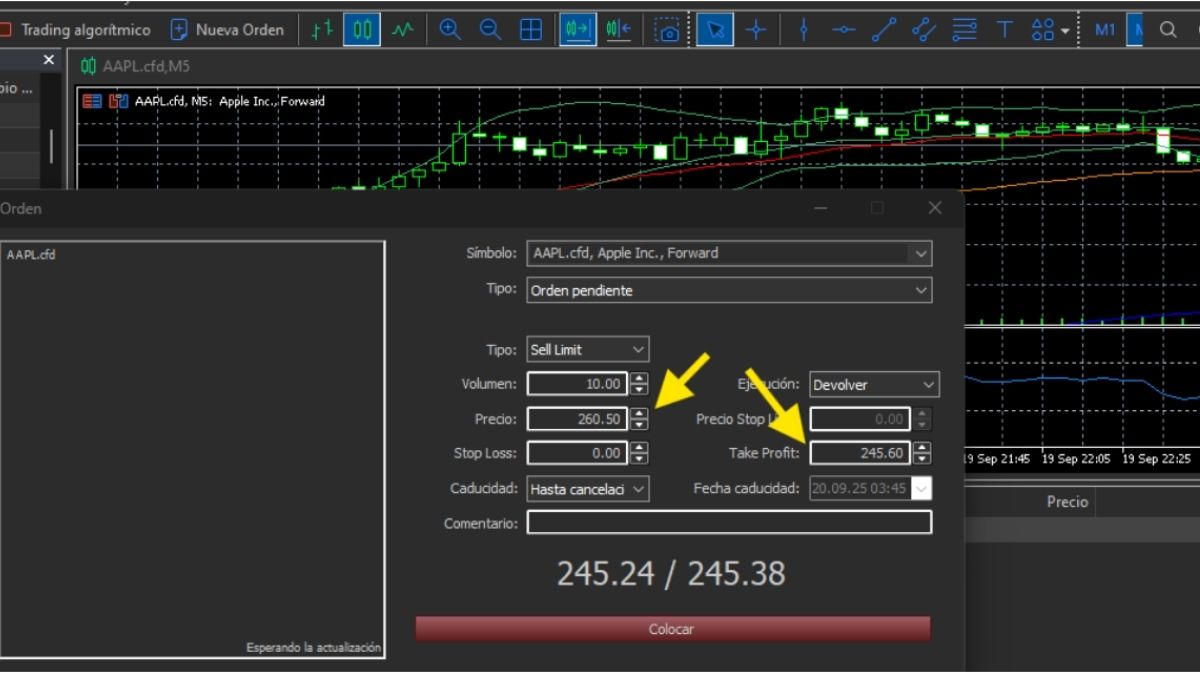Expand the Sell Limit type dropdown

pyautogui.click(x=638, y=350)
